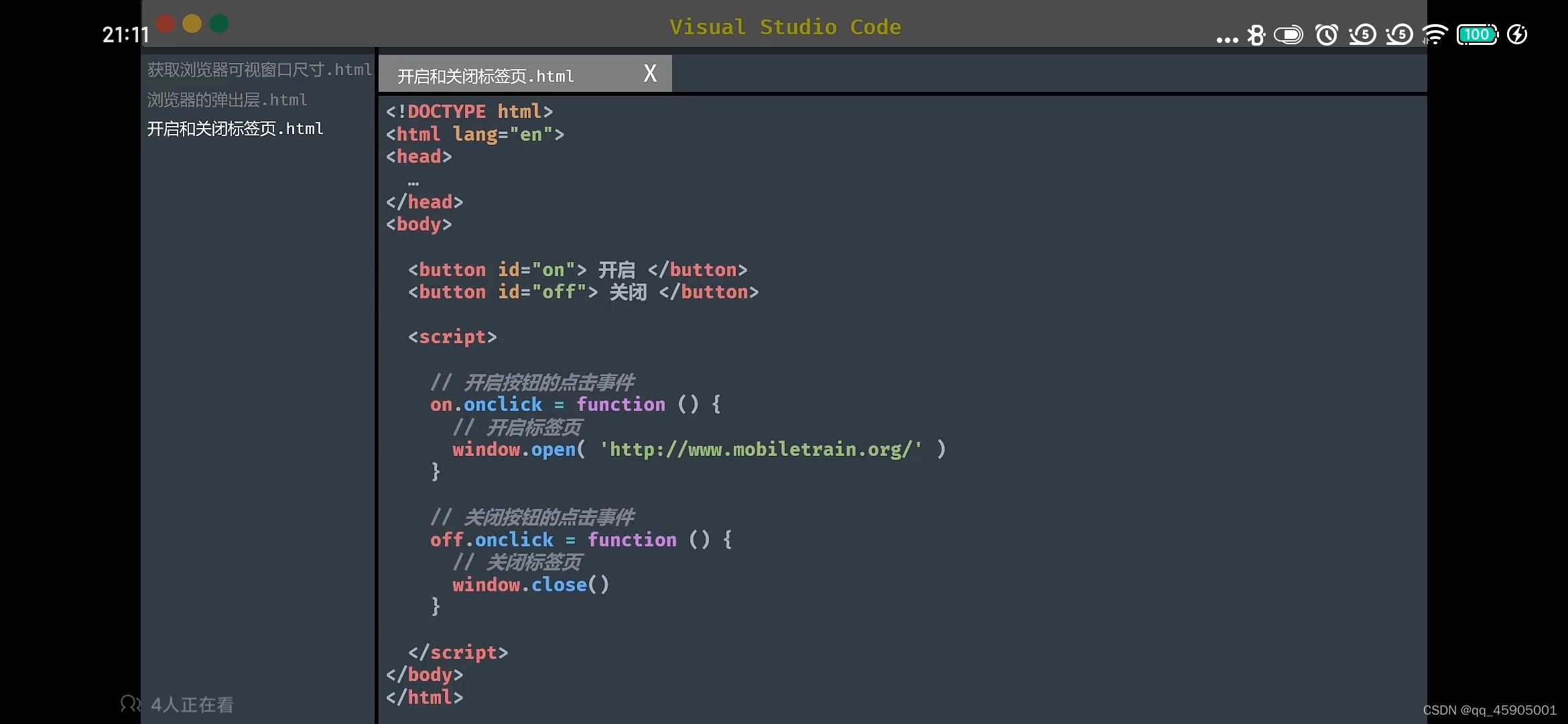The image size is (1568, 724).
Task: Click the green window dot
Action: click(x=219, y=24)
